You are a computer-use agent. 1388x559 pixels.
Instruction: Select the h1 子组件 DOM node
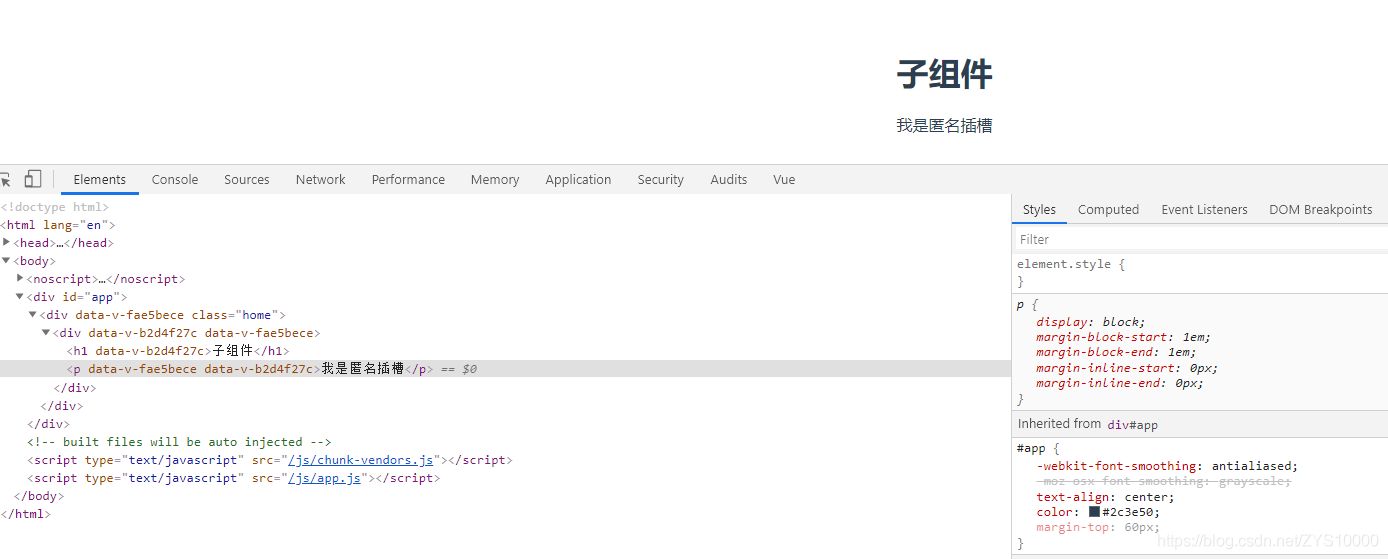click(x=178, y=351)
